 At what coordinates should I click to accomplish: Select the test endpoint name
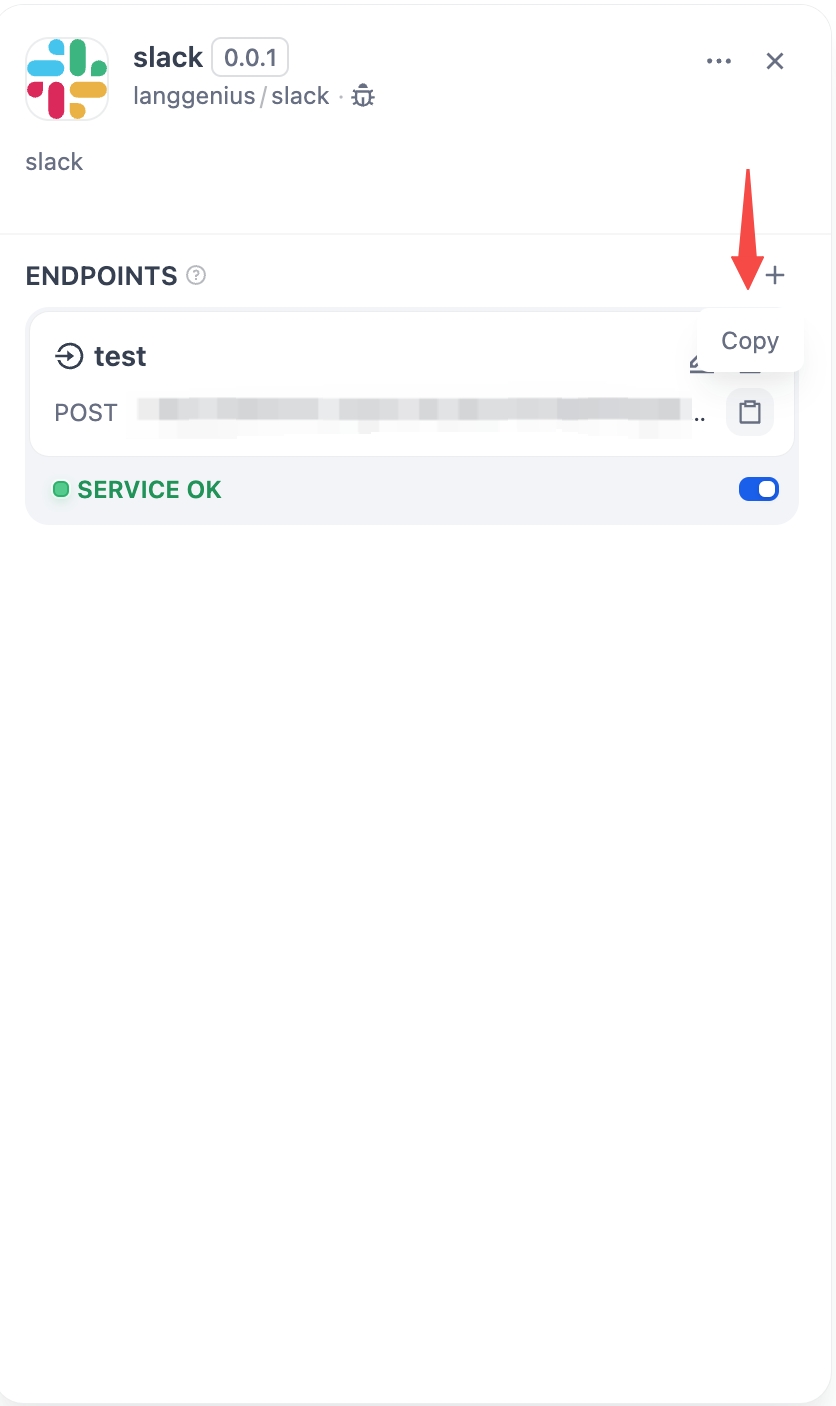point(120,356)
